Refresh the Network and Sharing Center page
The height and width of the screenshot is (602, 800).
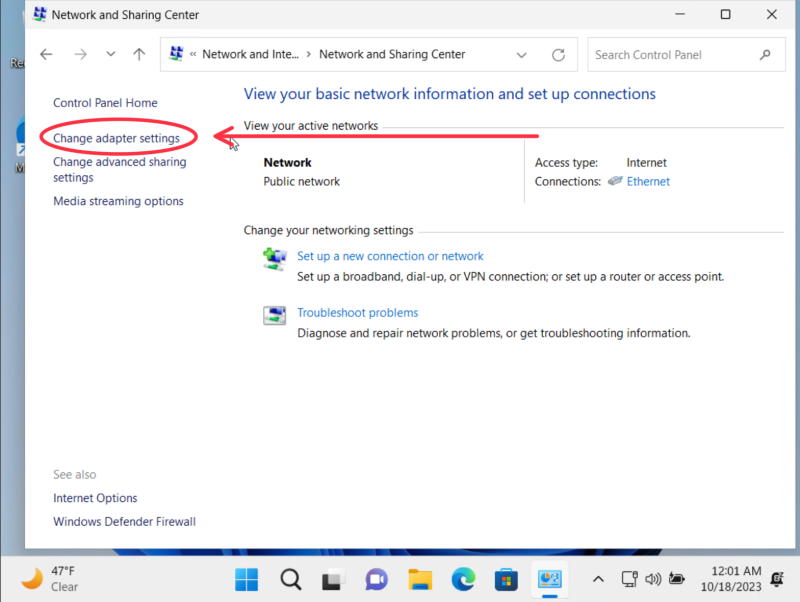(x=556, y=54)
